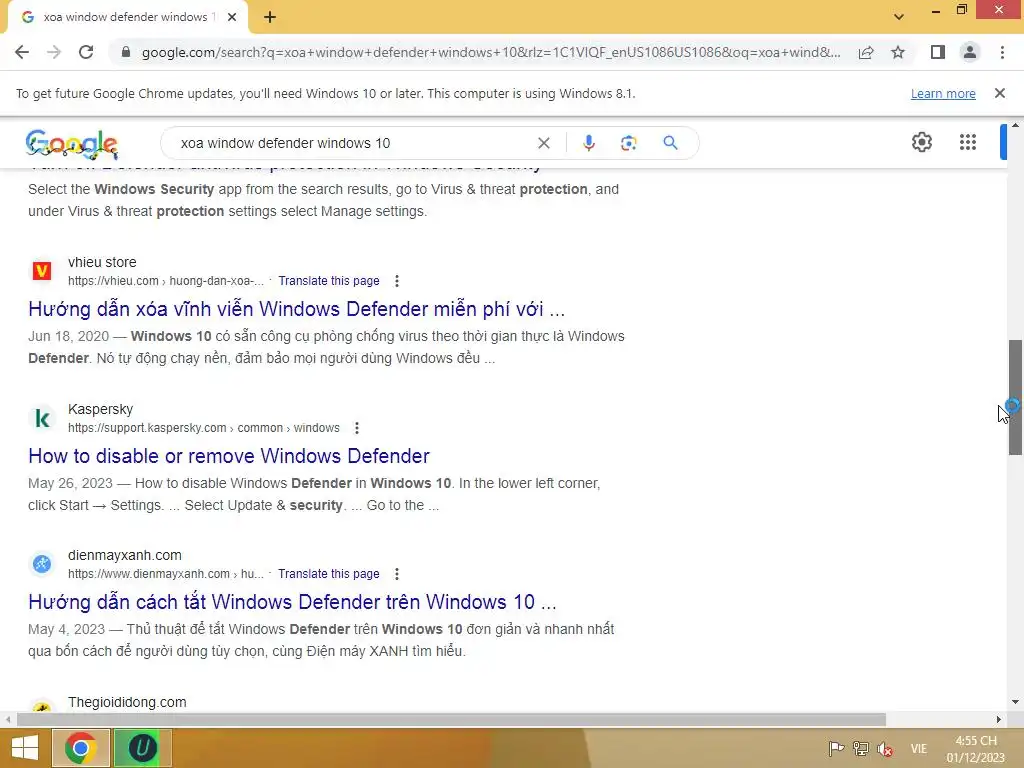Image resolution: width=1024 pixels, height=768 pixels.
Task: Clear the Google search box text
Action: tap(543, 143)
